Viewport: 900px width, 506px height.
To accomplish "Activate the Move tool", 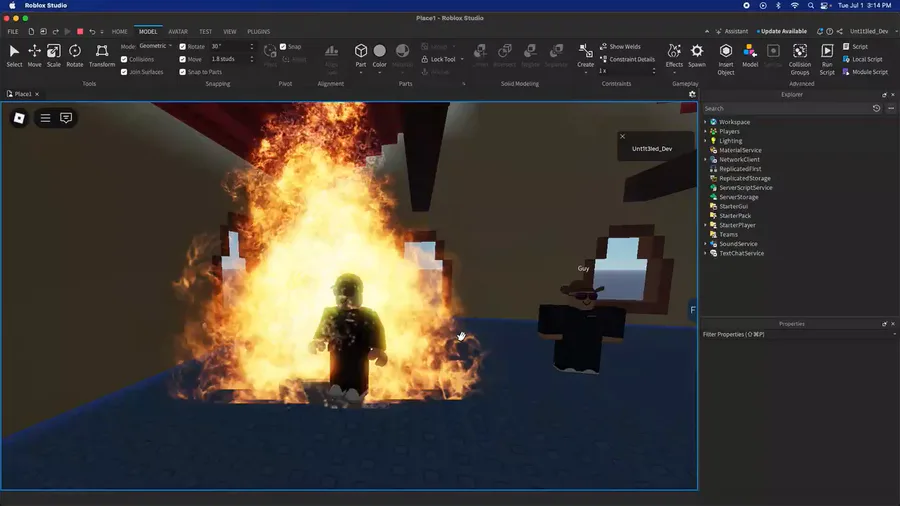I will [34, 56].
